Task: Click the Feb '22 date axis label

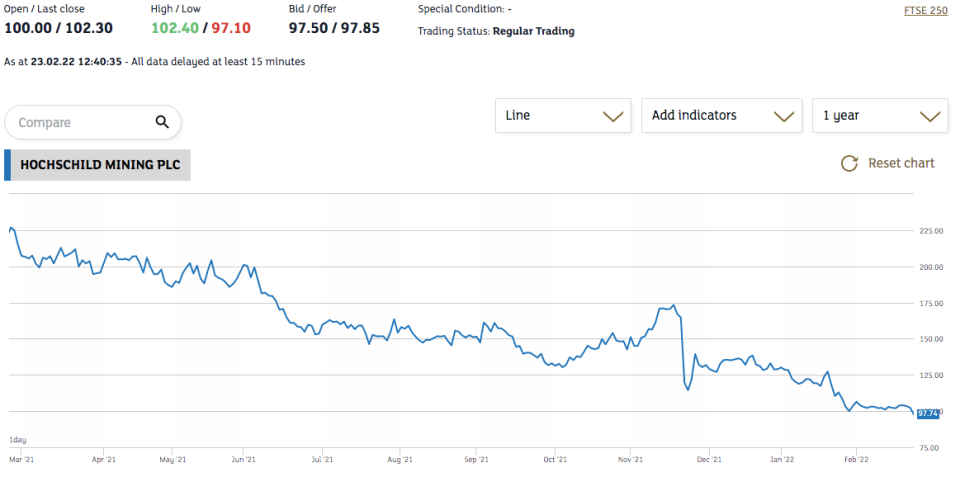Action: pos(858,460)
